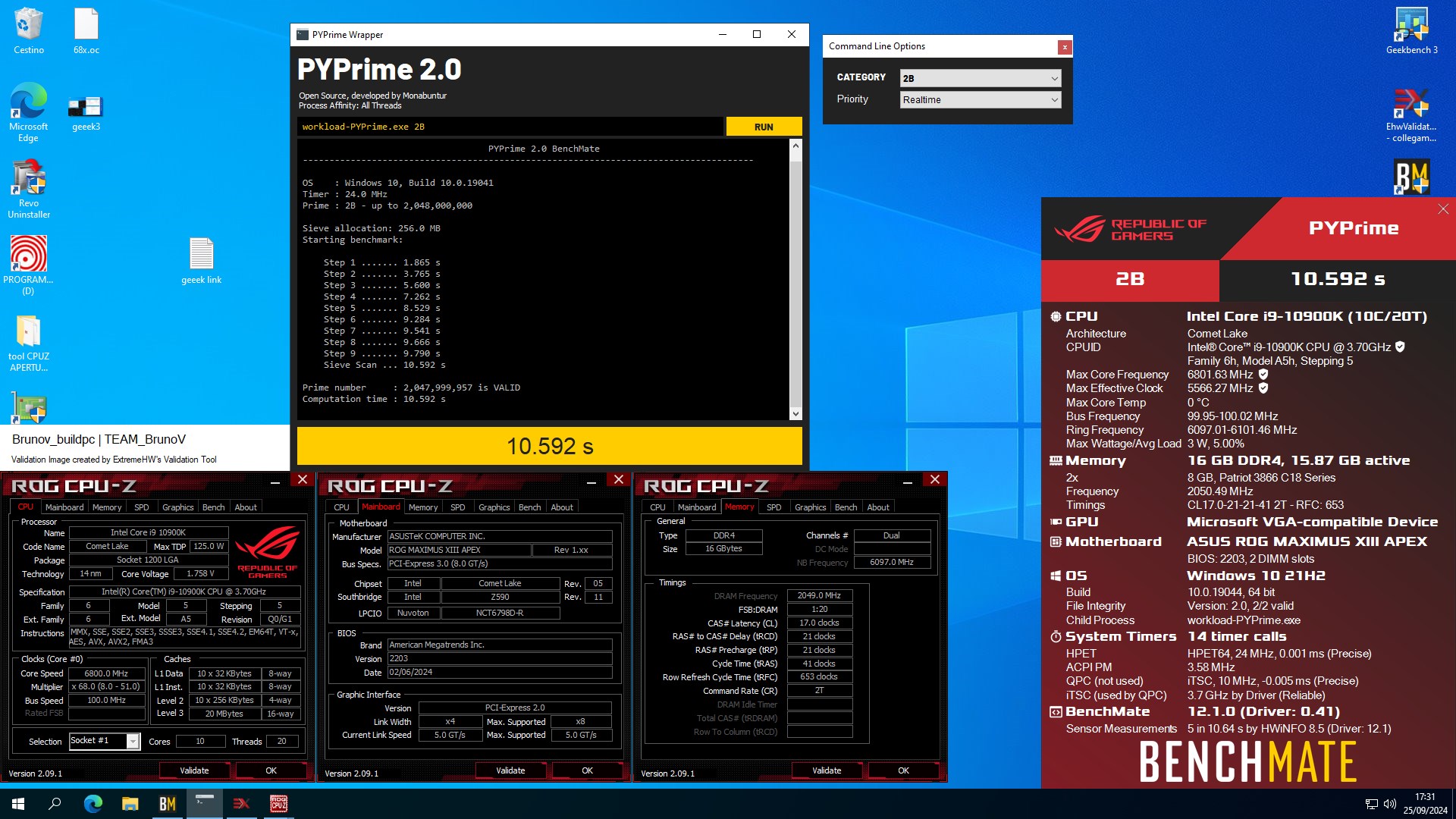Open the CATEGORY dropdown showing 2B
Image resolution: width=1456 pixels, height=819 pixels.
coord(981,78)
